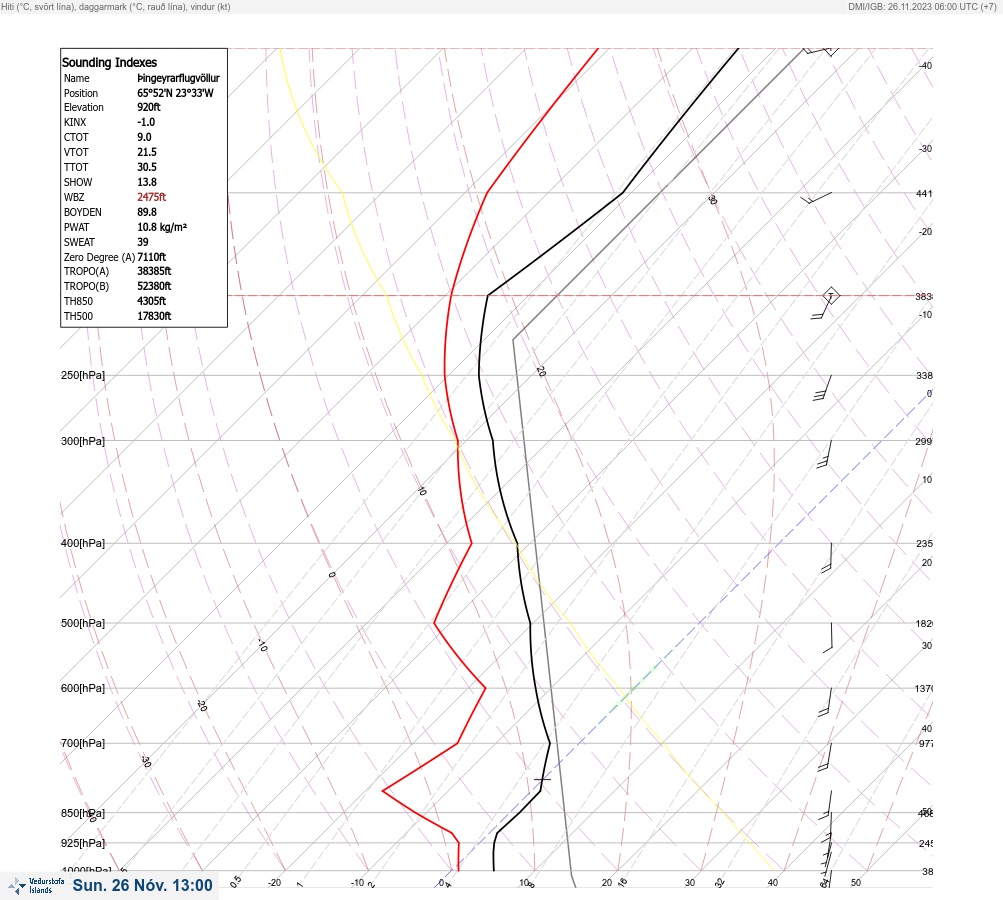Select the position value 65°52'N 23°33'W

pos(175,93)
